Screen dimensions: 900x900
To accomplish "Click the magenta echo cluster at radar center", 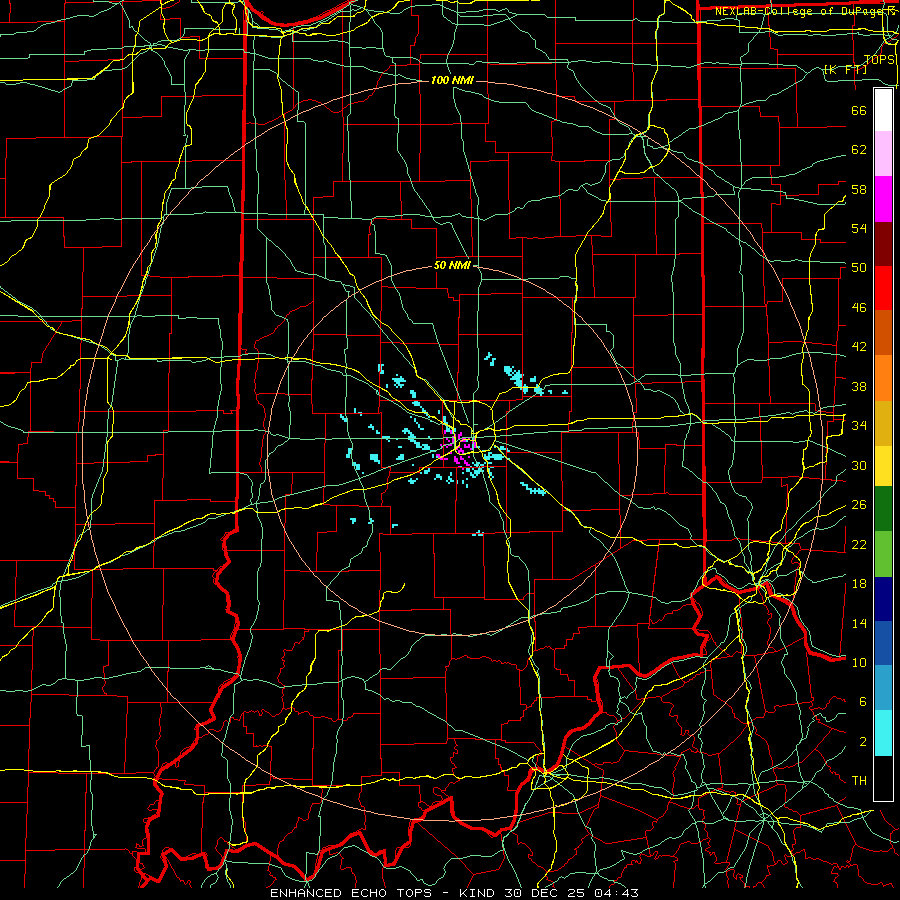I will 457,449.
